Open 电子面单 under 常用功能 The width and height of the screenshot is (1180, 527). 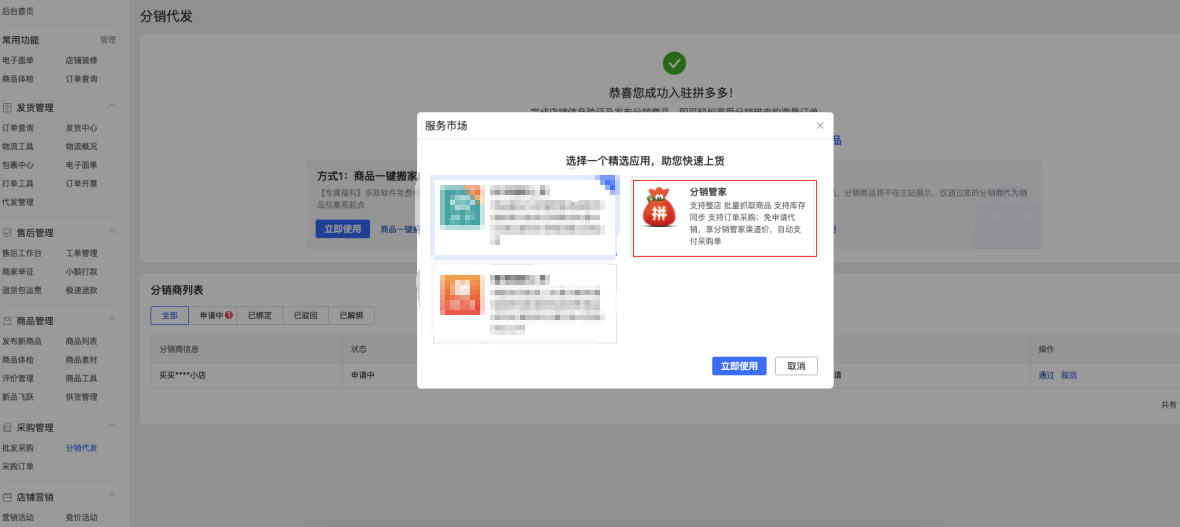(x=18, y=60)
